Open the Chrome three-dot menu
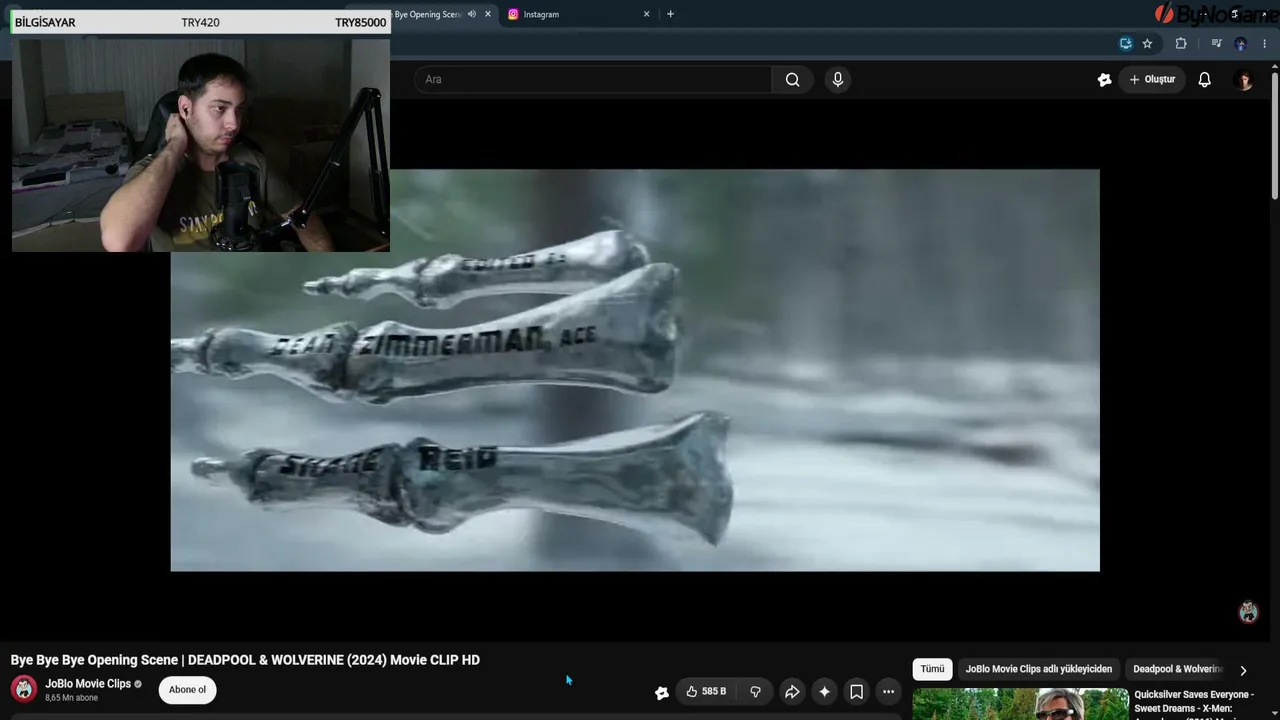1280x720 pixels. tap(1265, 43)
